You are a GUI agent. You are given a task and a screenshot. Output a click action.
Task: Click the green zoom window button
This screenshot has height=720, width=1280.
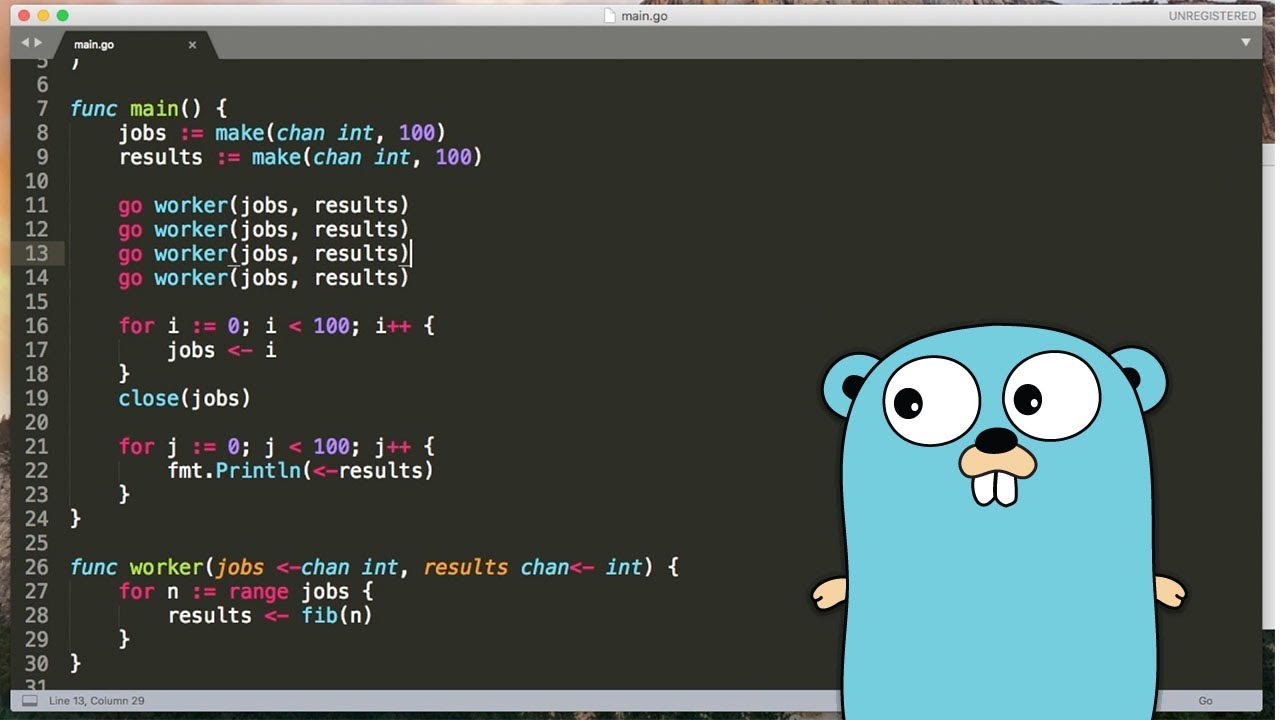(62, 16)
